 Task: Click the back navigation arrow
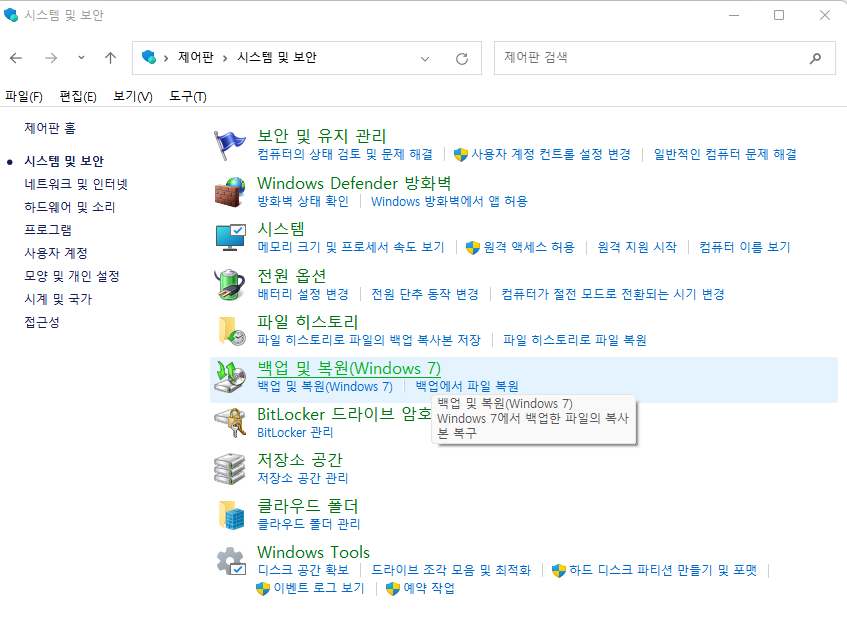point(16,58)
